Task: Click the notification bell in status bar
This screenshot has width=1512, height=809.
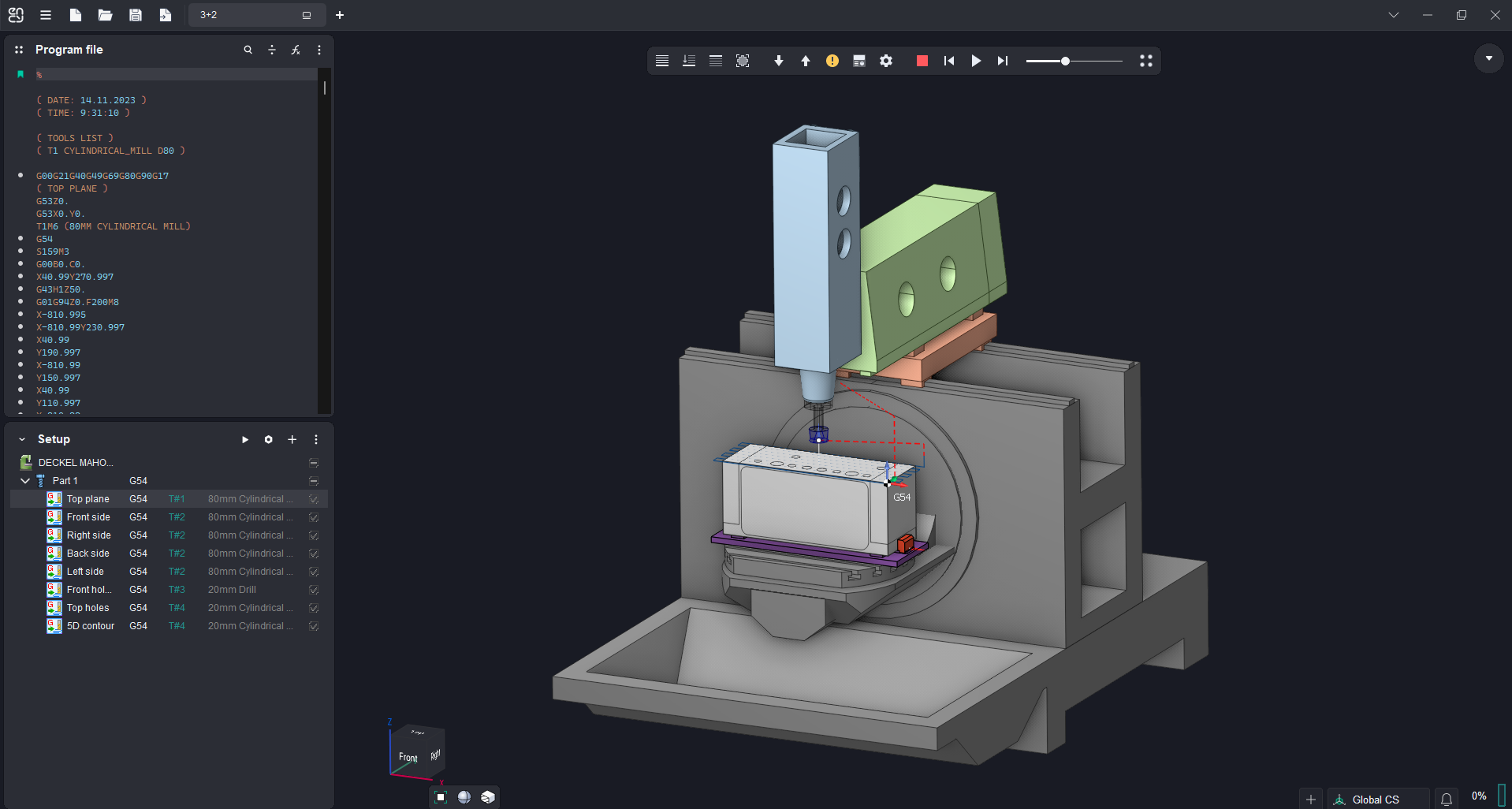Action: tap(1447, 799)
